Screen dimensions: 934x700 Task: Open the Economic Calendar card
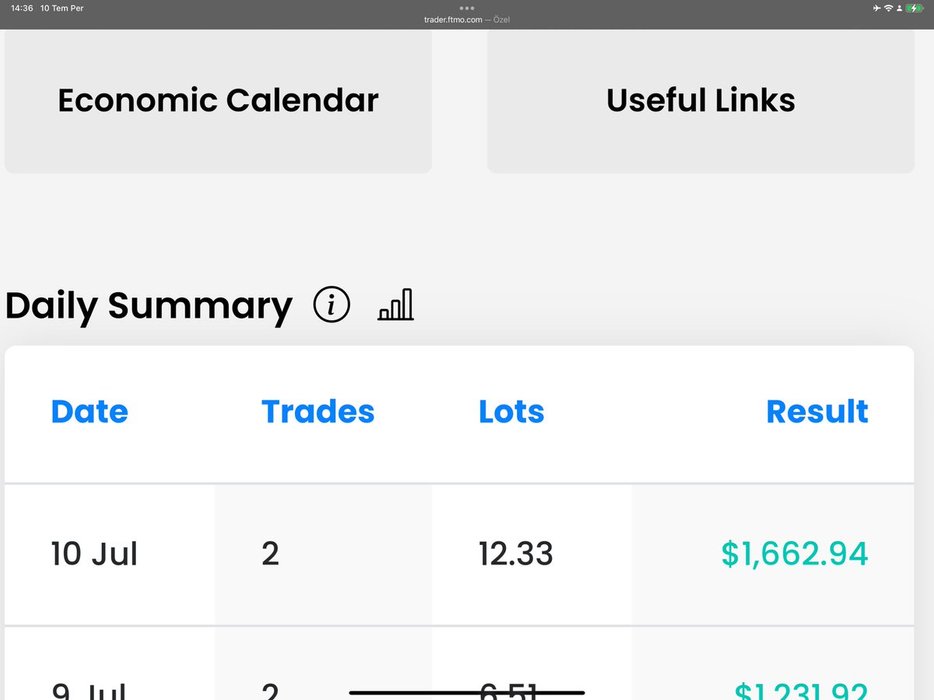click(x=218, y=100)
